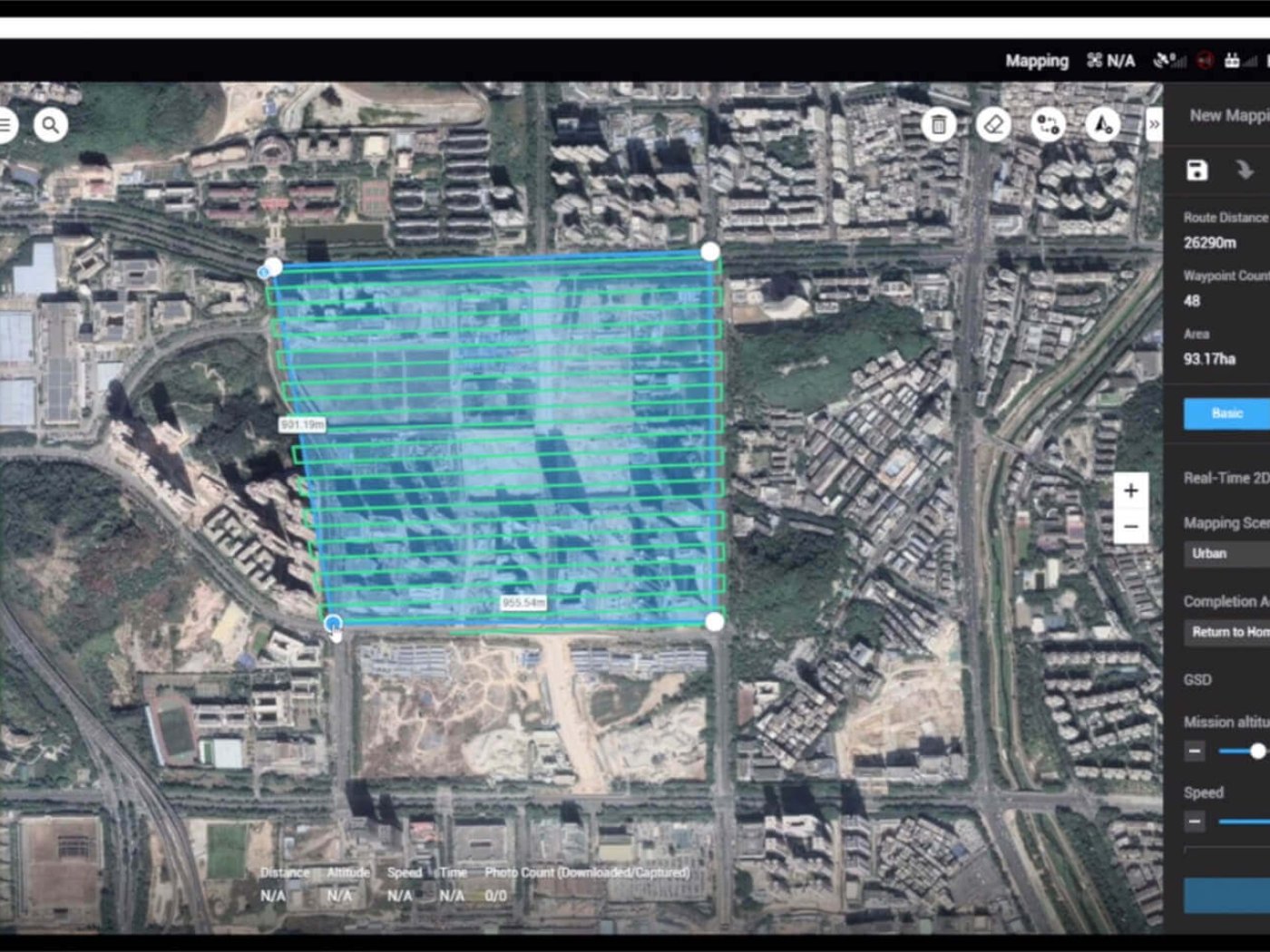
Task: Open the Urban mapping scene dropdown
Action: point(1226,554)
